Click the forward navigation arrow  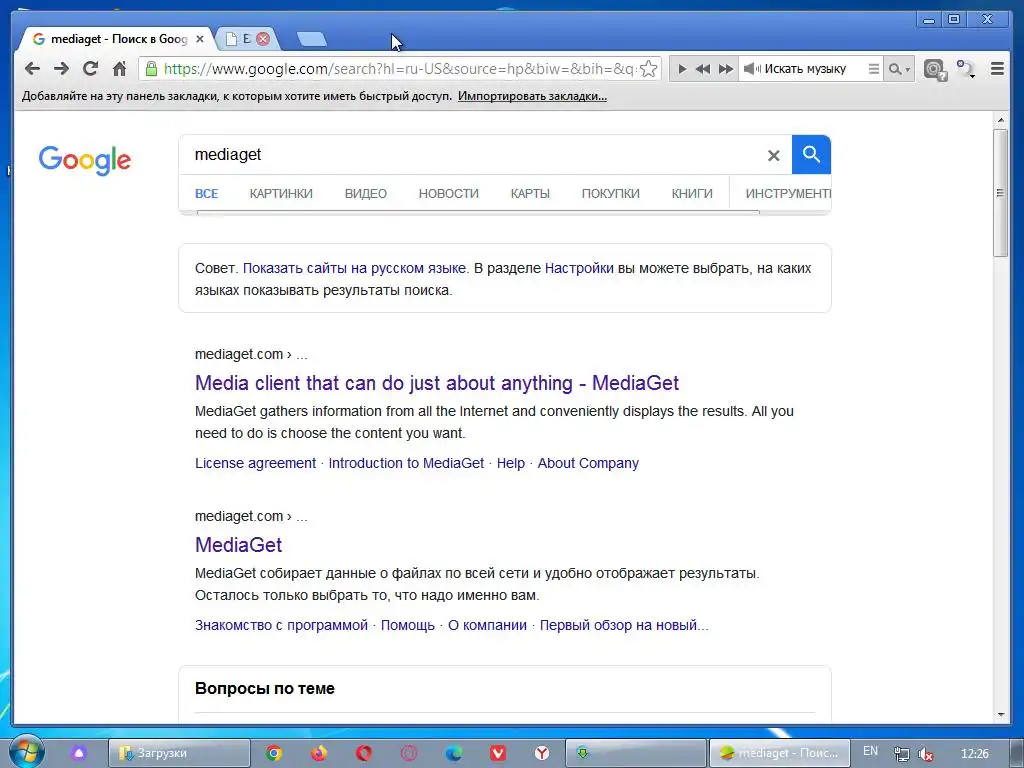[61, 68]
